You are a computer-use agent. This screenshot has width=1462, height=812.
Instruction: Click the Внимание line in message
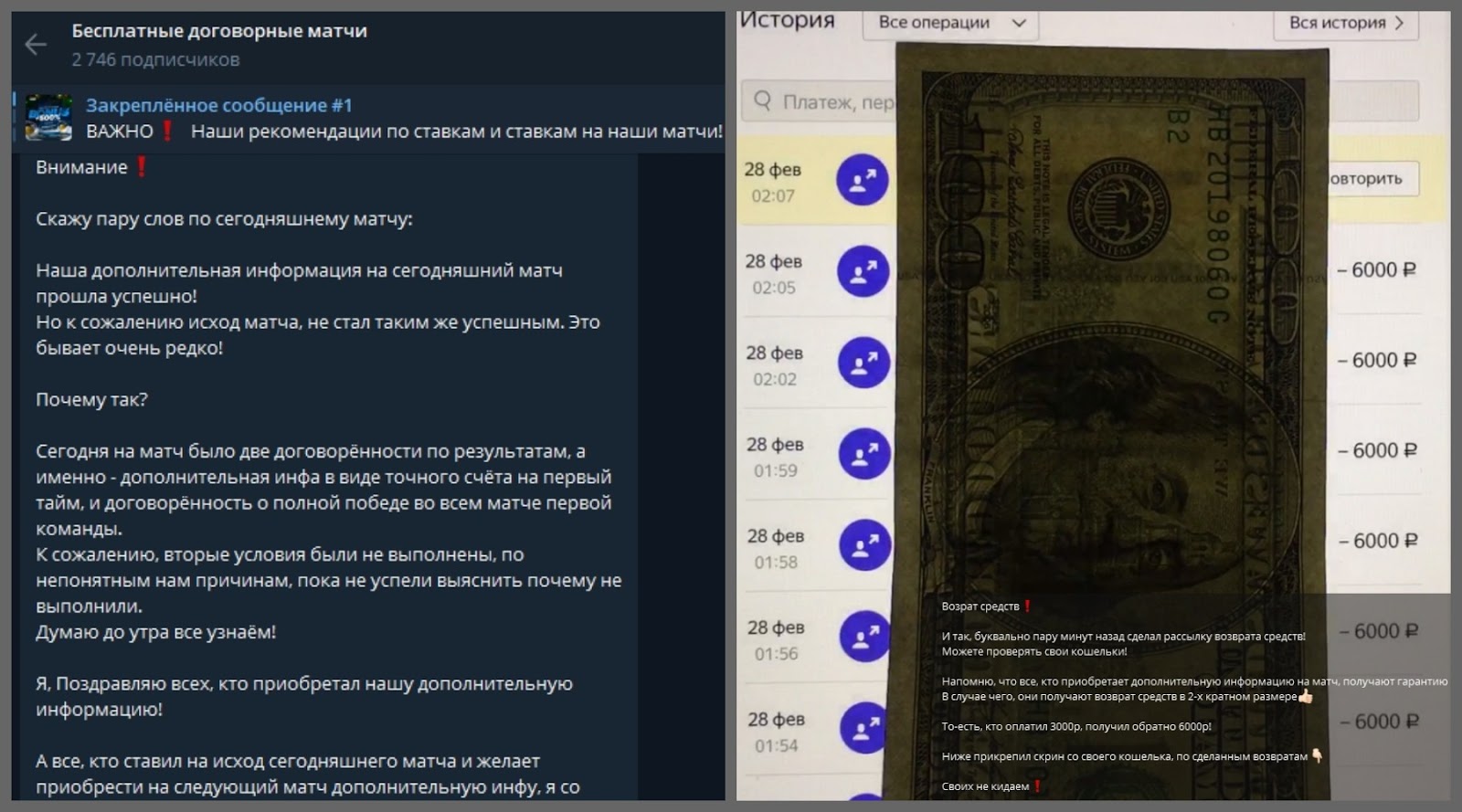click(91, 167)
